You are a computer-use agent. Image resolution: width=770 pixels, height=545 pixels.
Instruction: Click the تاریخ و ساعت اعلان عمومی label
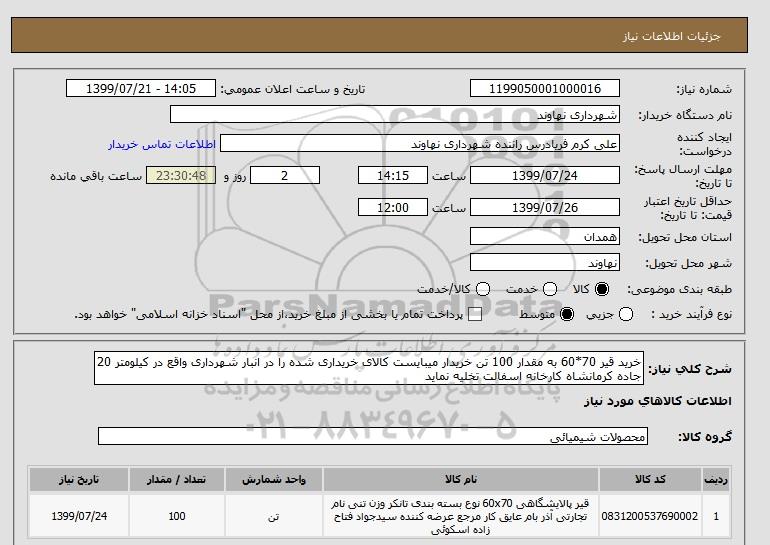click(x=293, y=89)
